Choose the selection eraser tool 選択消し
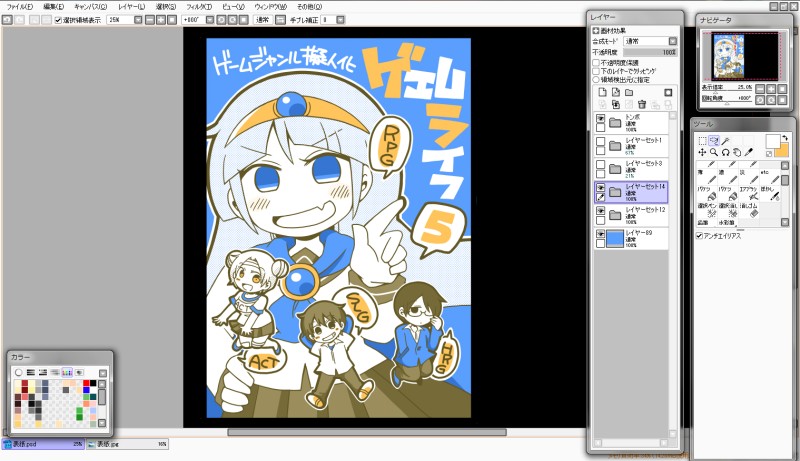This screenshot has height=461, width=800. (x=728, y=210)
